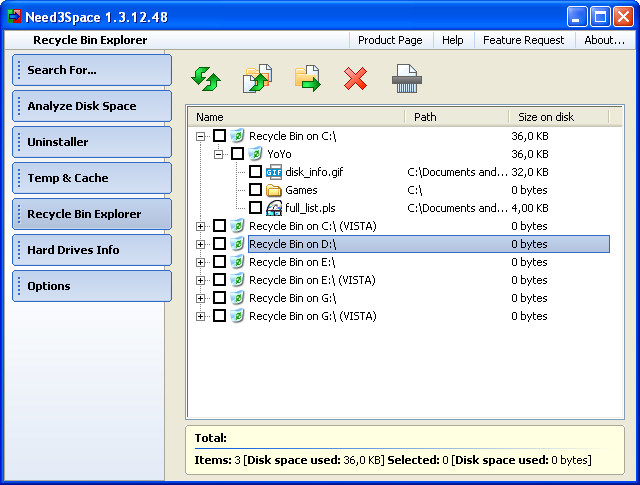Click the Need3Space title bar app icon

14,17
